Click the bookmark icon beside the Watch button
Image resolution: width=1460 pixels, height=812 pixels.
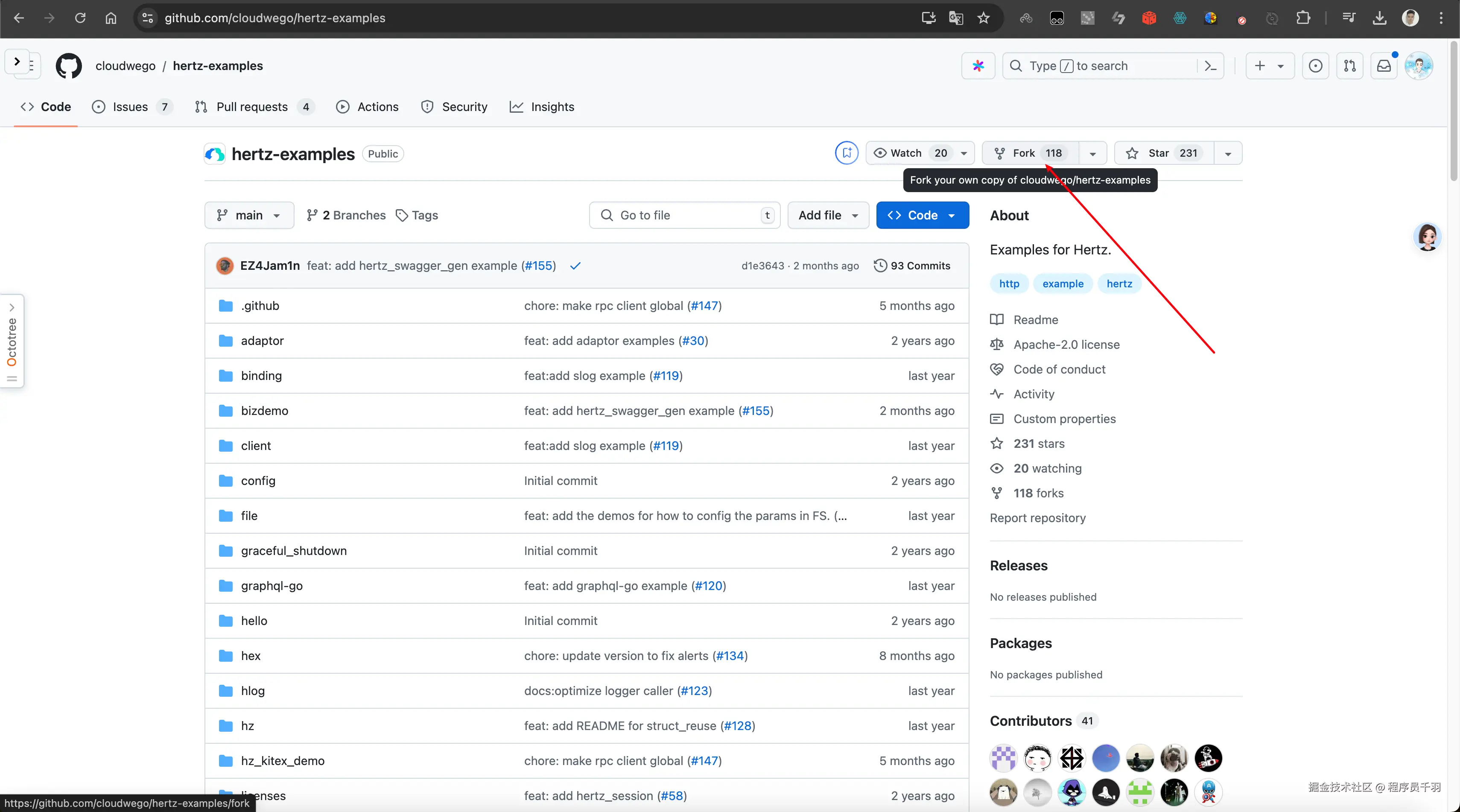(847, 153)
